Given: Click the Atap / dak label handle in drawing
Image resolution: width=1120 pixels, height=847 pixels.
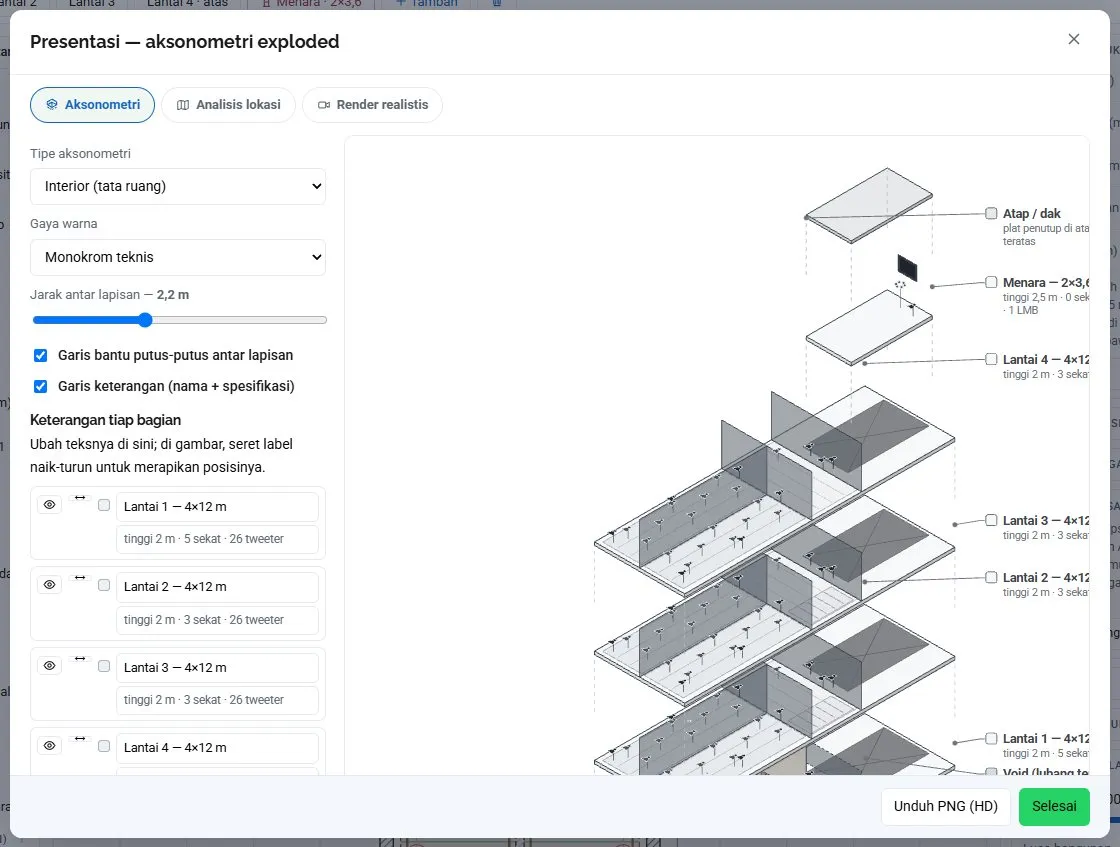Looking at the screenshot, I should [991, 213].
